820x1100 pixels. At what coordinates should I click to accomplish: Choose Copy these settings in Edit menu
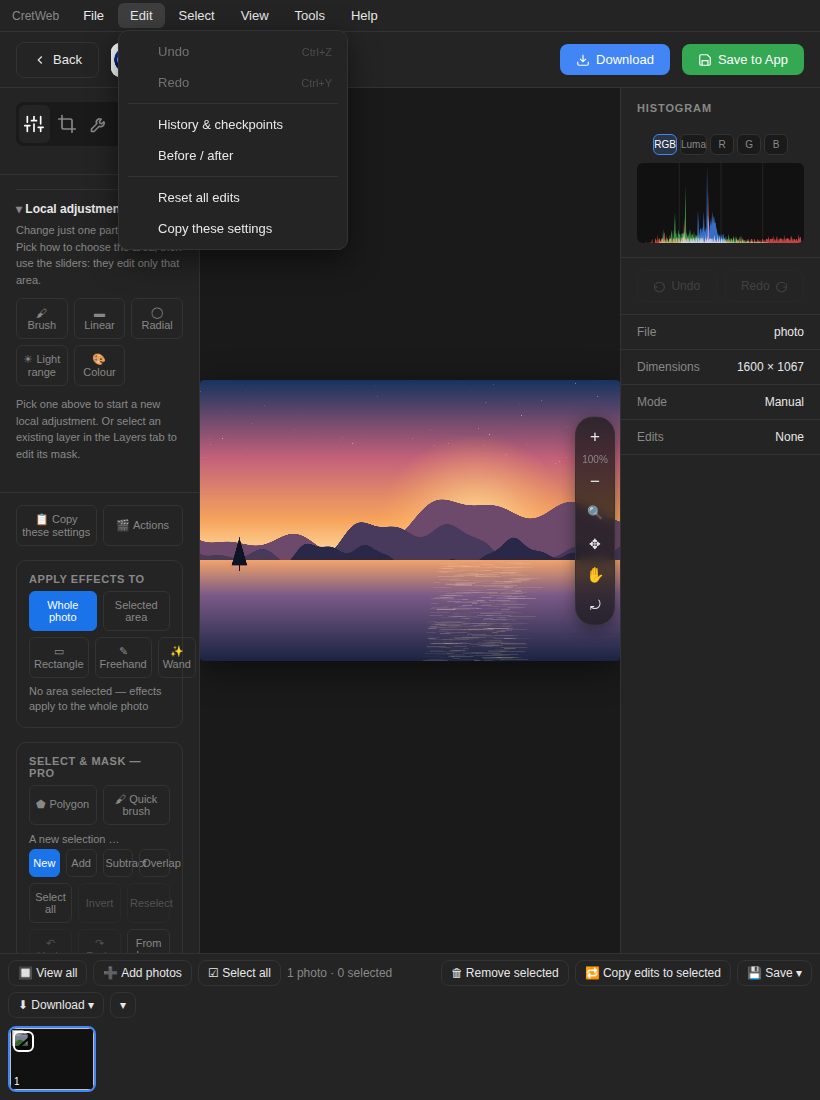[233, 229]
